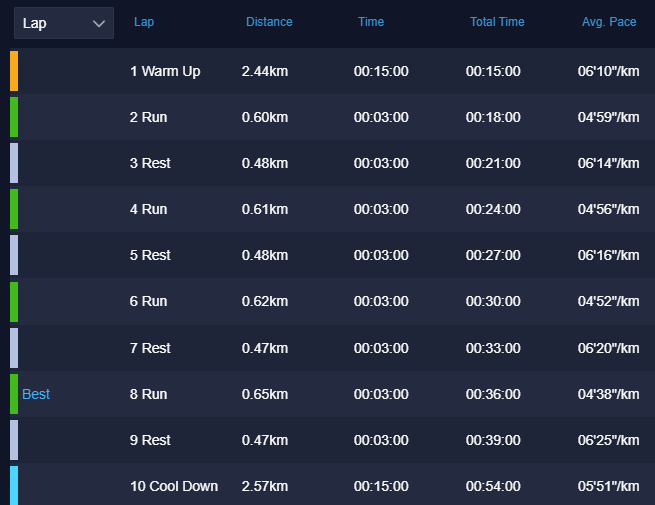
Task: Click the 00:39:00 total time cell
Action: click(x=493, y=440)
